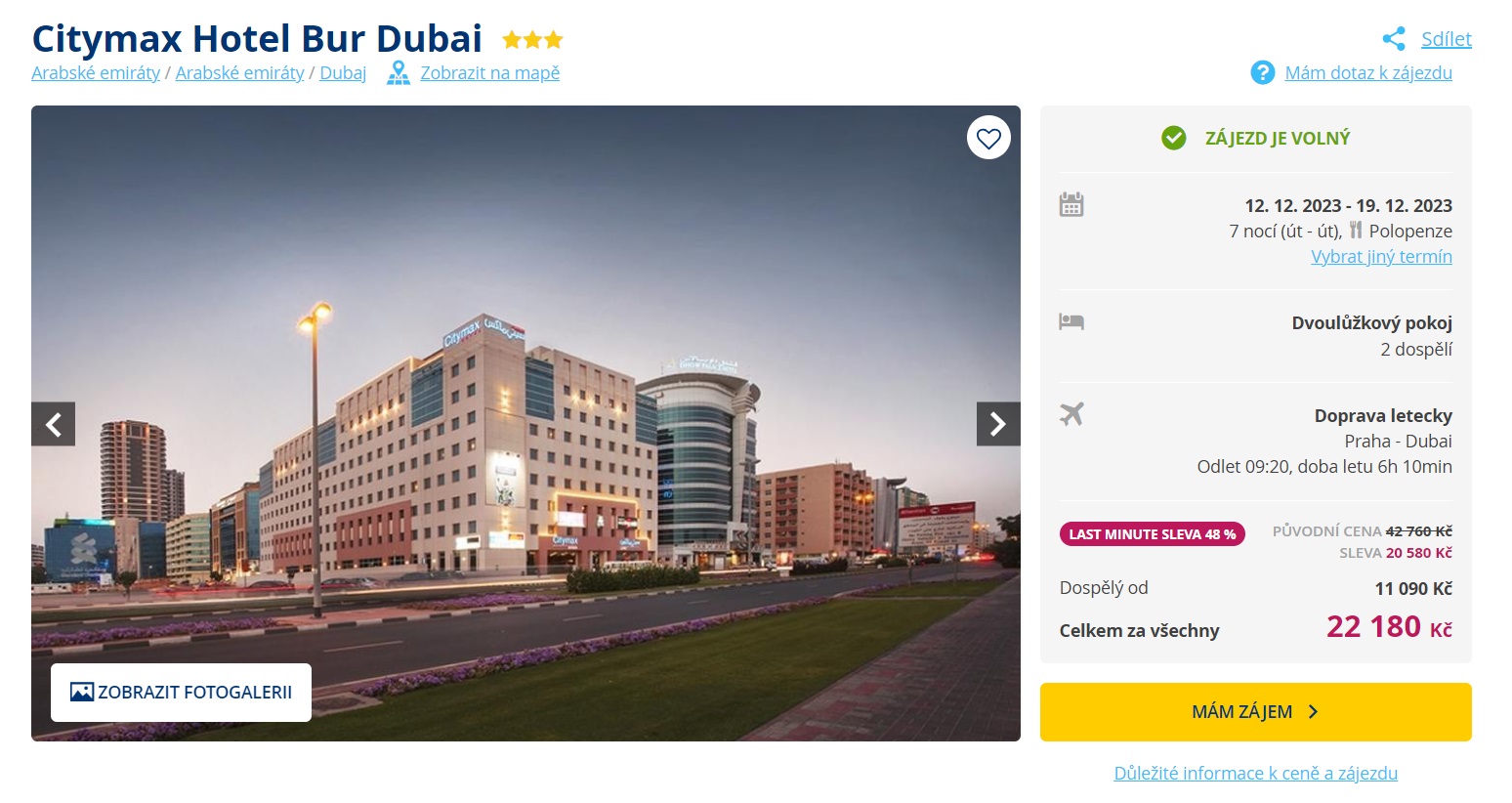
Task: Click the Sdílet link
Action: click(1447, 39)
